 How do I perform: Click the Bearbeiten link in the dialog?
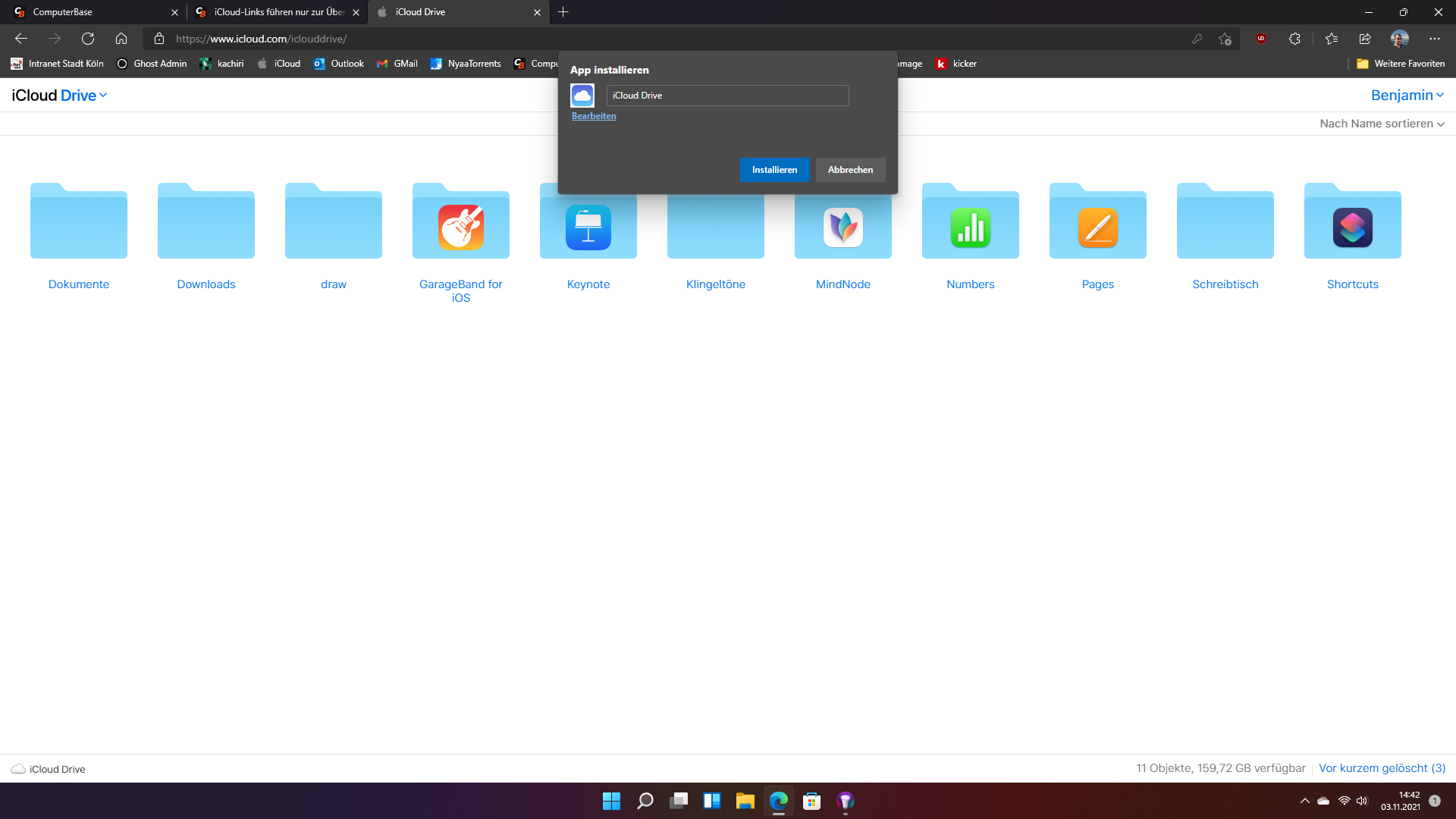tap(594, 116)
